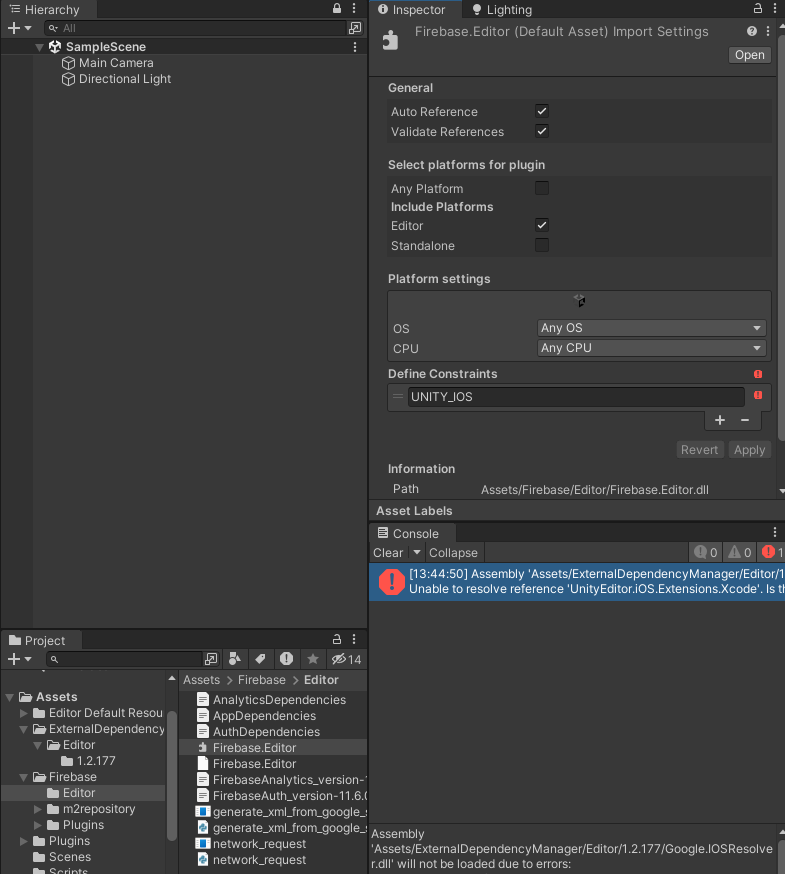This screenshot has height=874, width=785.
Task: Add a new define constraint with plus
Action: (x=720, y=420)
